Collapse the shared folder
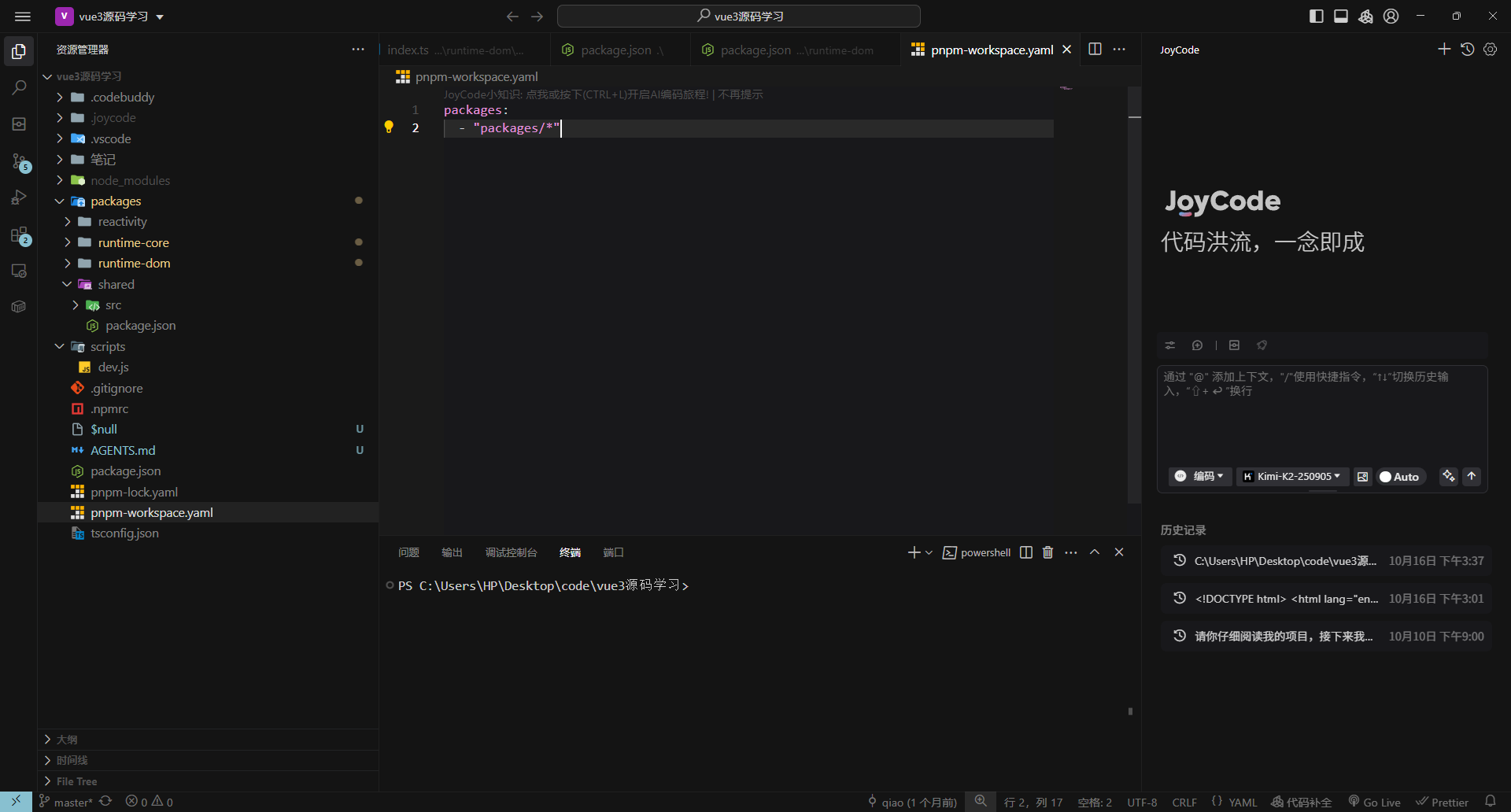1511x812 pixels. (67, 284)
